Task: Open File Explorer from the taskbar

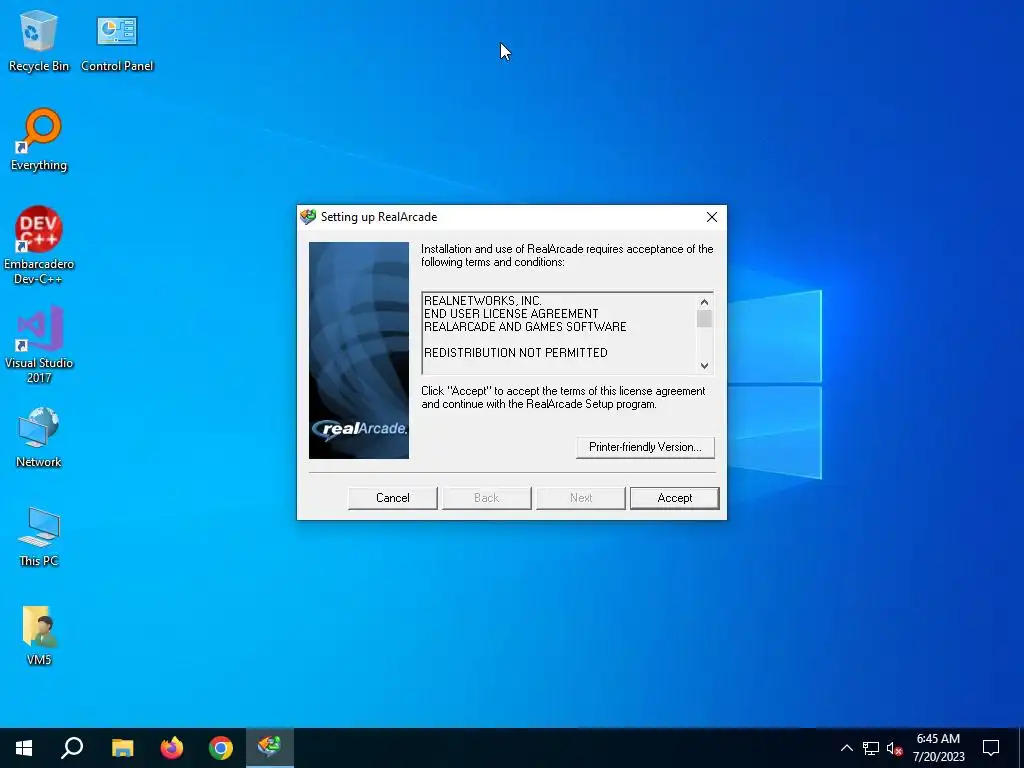Action: 122,748
